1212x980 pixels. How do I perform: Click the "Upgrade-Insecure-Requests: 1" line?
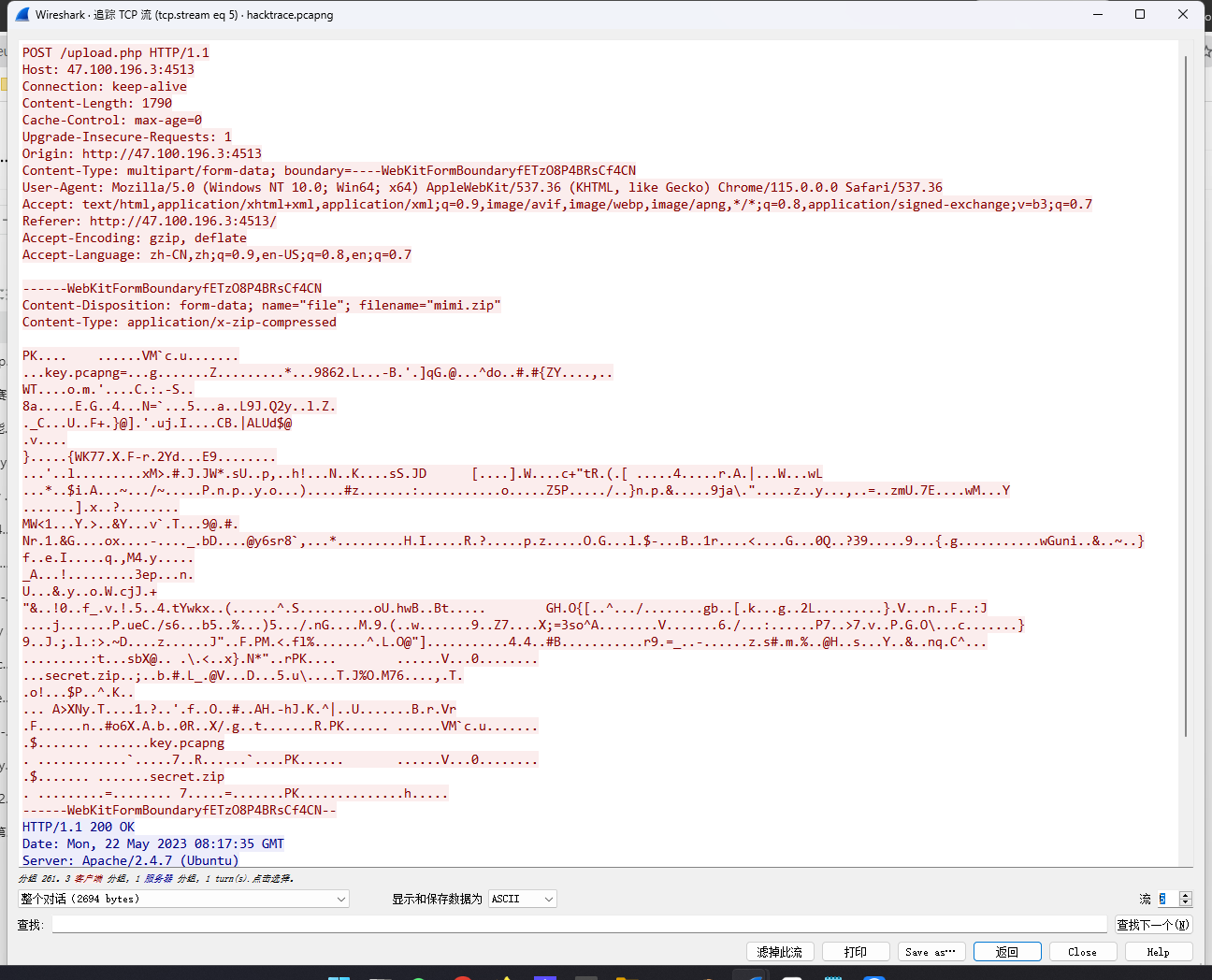pos(127,137)
